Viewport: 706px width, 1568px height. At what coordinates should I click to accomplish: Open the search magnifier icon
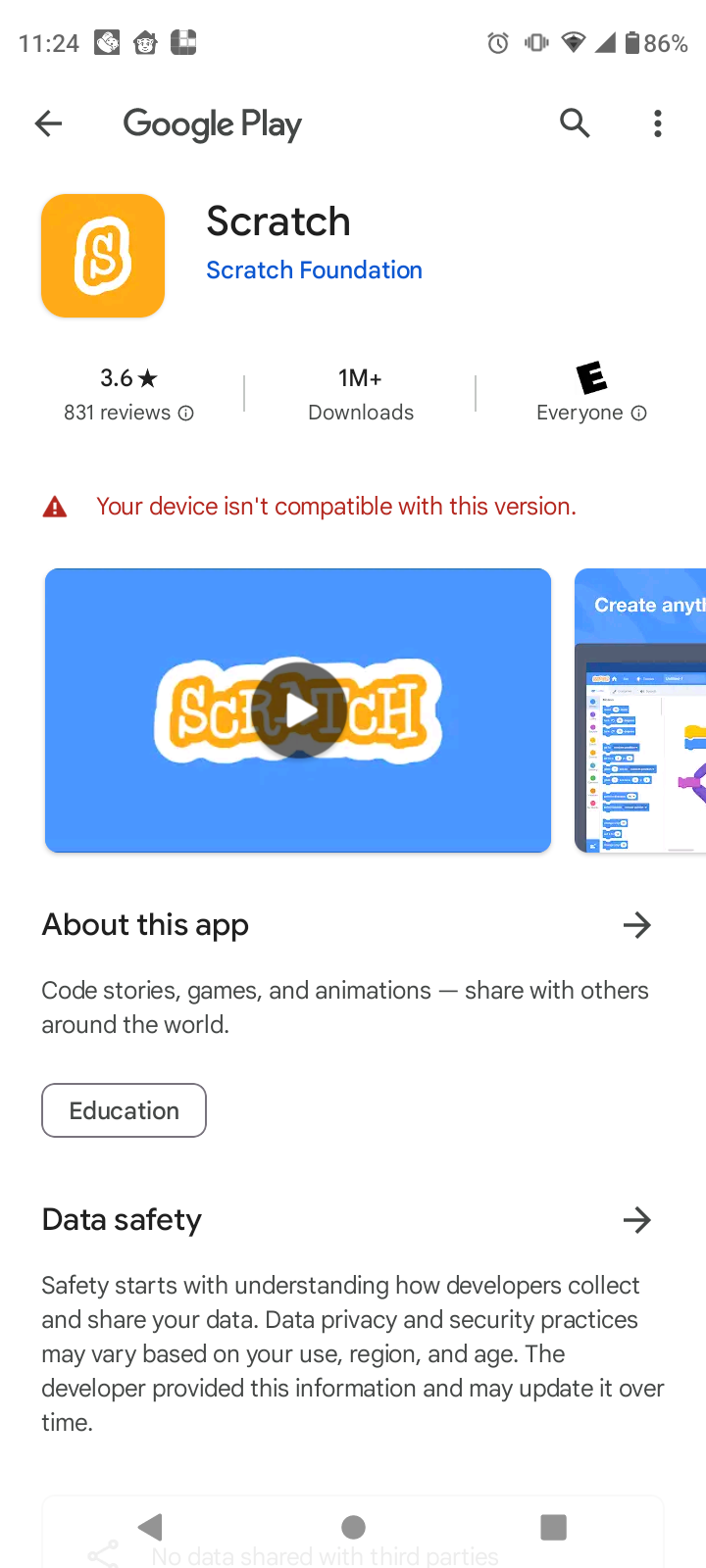point(575,123)
